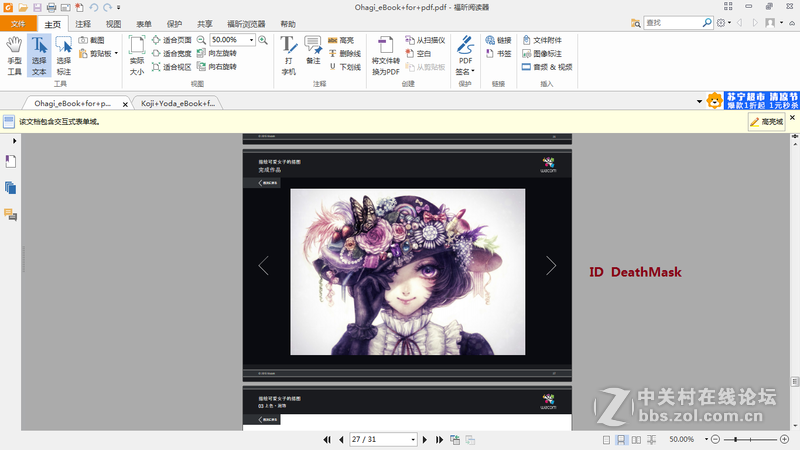Open the ribbon 50.00% zoom dropdown
The width and height of the screenshot is (800, 450).
(252, 40)
